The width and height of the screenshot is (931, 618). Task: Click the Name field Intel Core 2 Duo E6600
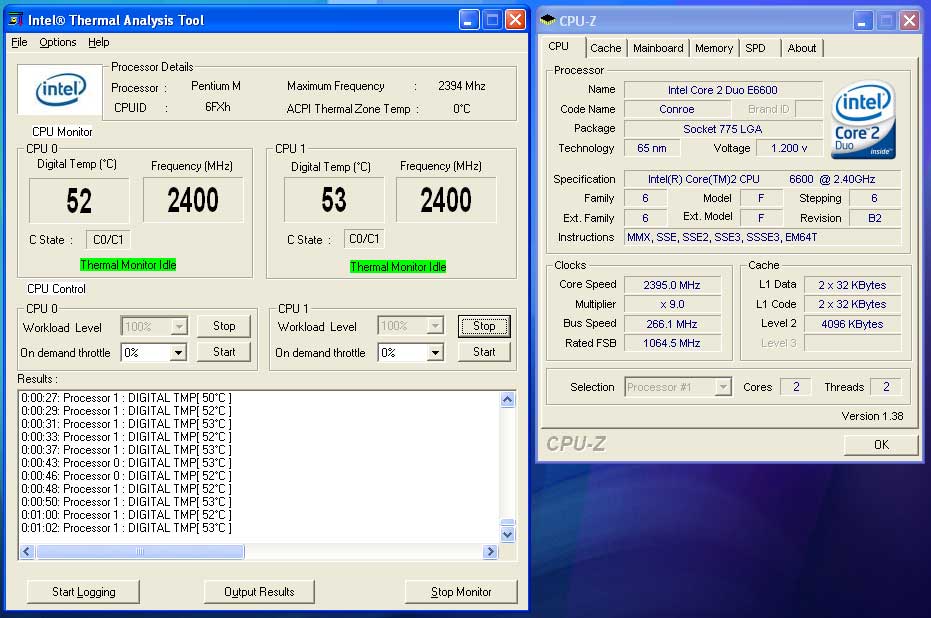(723, 90)
